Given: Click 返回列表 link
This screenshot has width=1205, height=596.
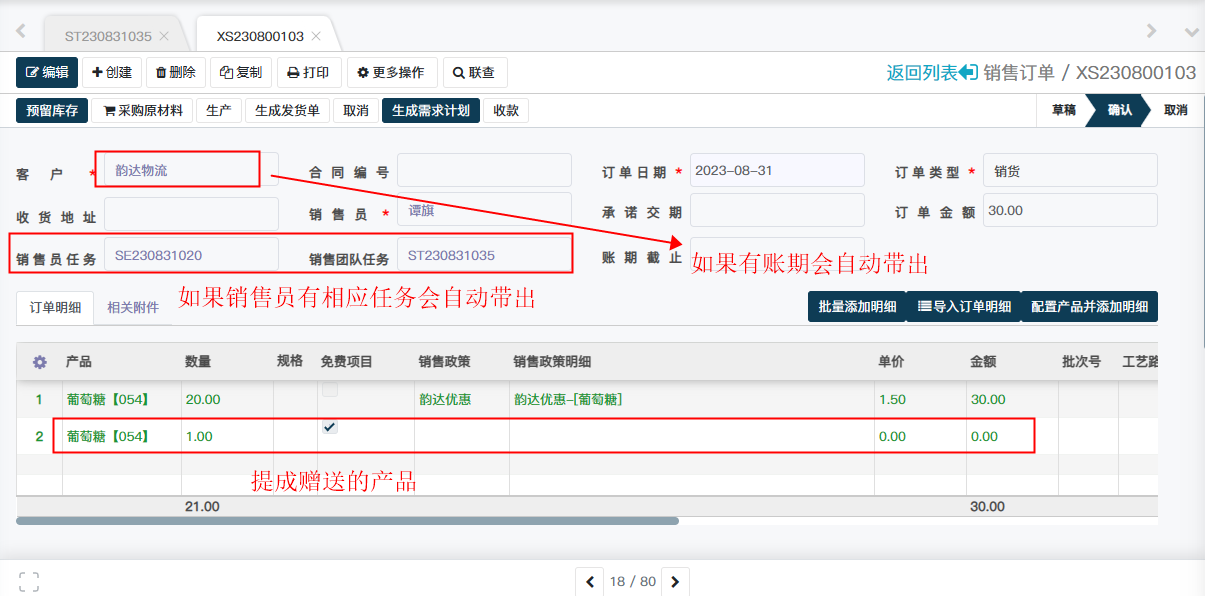Looking at the screenshot, I should 931,72.
